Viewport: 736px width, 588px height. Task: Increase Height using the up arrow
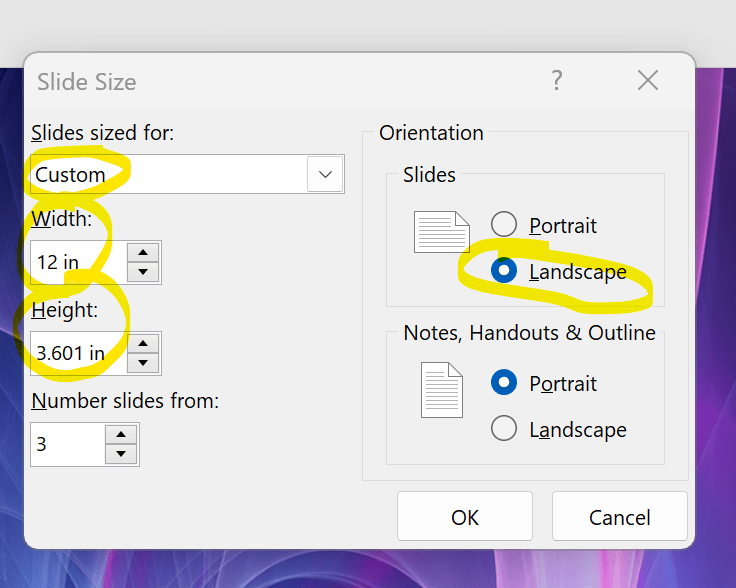point(144,343)
